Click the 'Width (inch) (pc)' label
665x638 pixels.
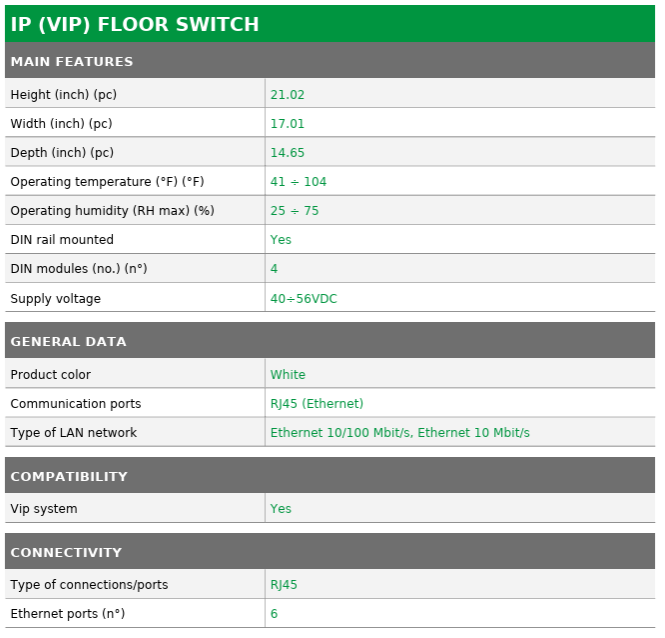(x=61, y=123)
